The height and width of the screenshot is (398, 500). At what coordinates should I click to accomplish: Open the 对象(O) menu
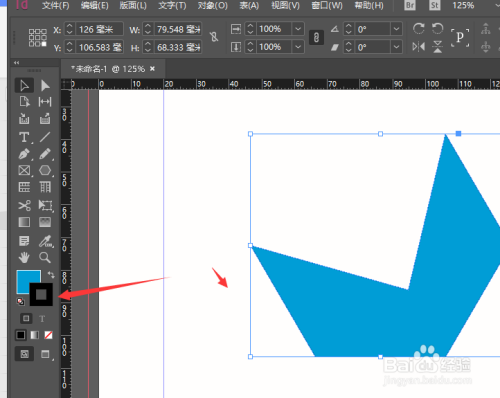213,5
